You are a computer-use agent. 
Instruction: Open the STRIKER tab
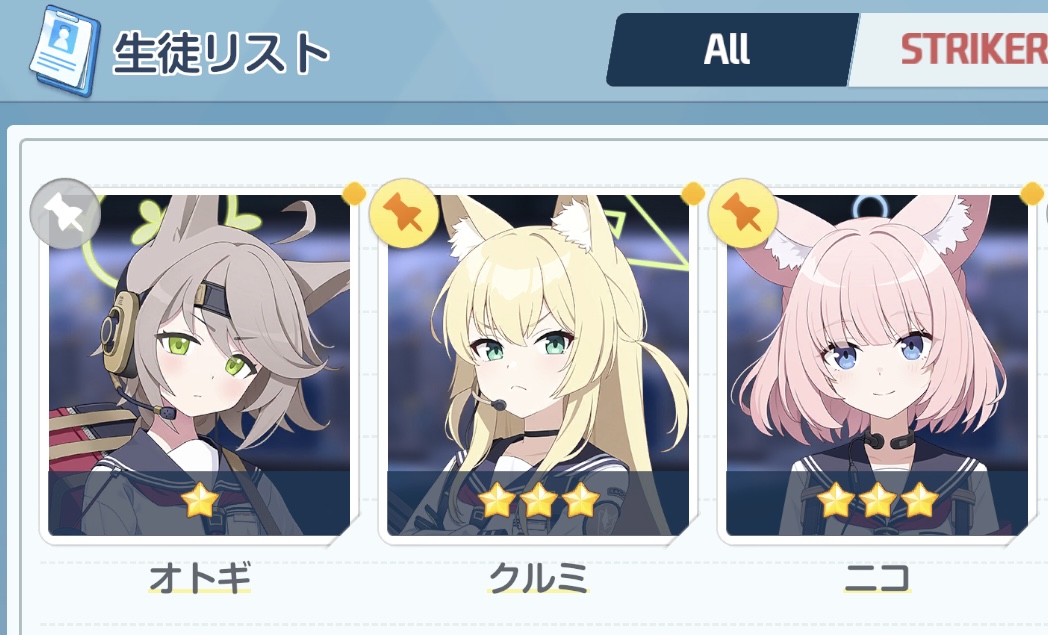[x=952, y=50]
